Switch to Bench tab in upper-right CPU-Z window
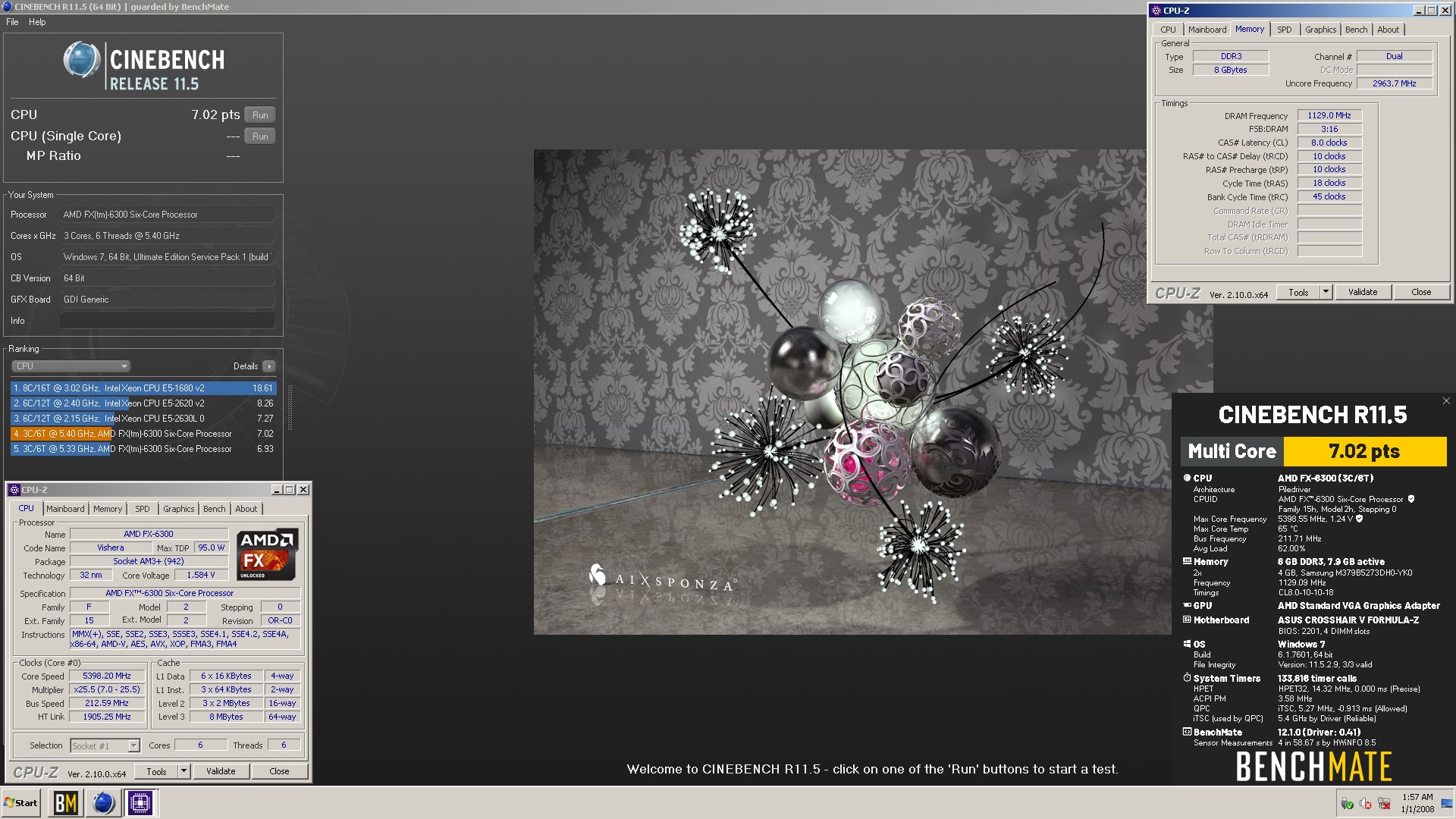 point(1357,30)
